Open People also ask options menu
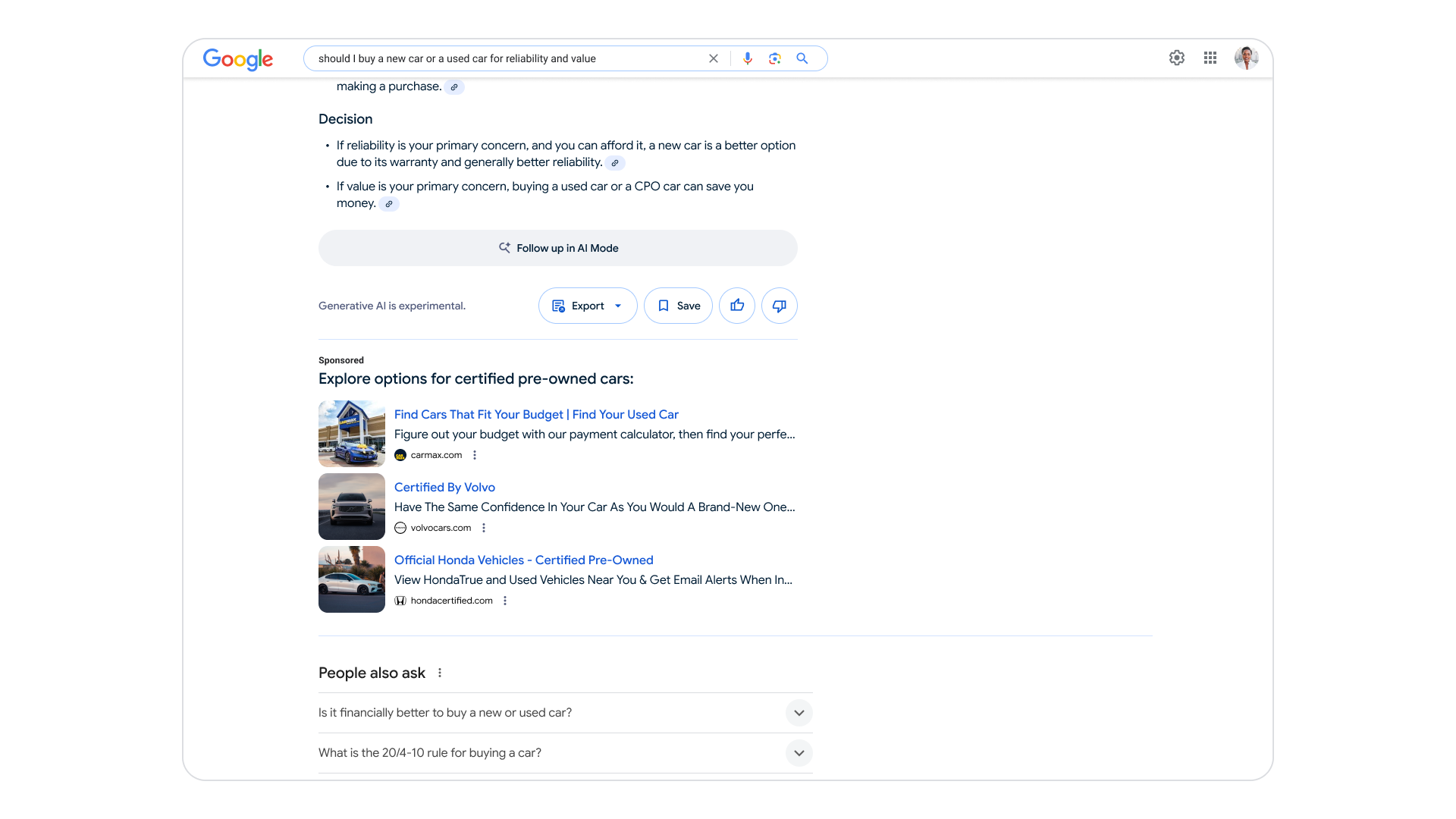This screenshot has width=1456, height=819. point(440,673)
